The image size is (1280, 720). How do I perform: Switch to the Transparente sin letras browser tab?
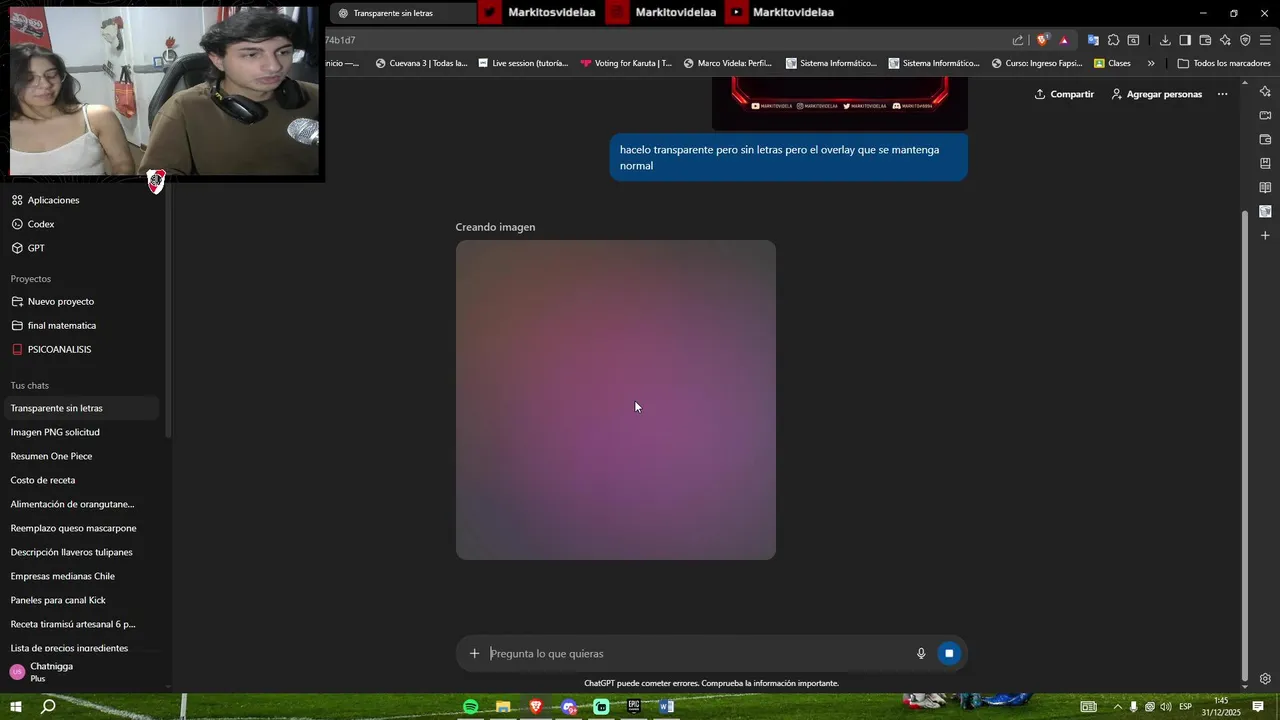tap(403, 13)
